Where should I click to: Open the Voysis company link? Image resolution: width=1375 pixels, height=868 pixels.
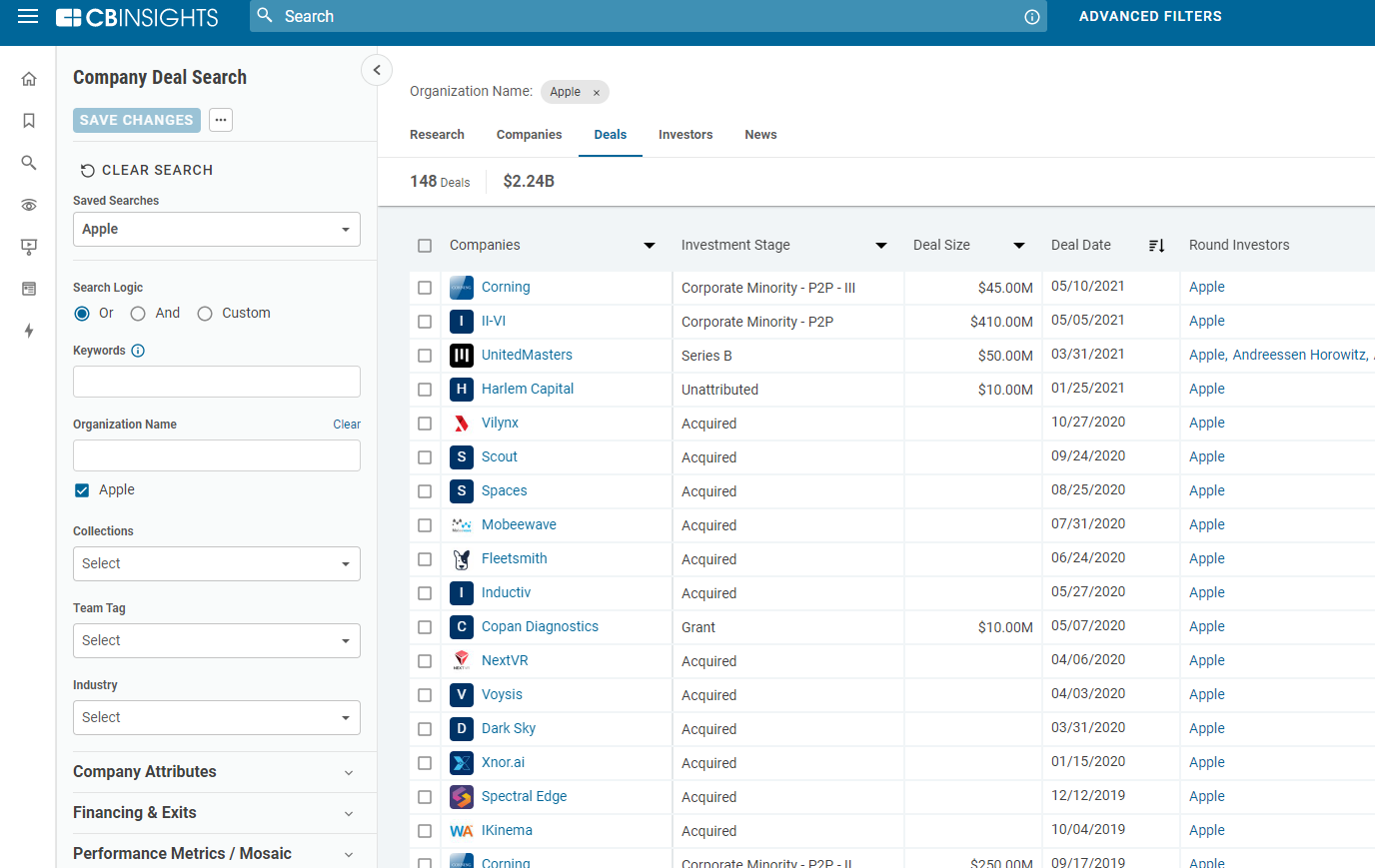(x=502, y=695)
